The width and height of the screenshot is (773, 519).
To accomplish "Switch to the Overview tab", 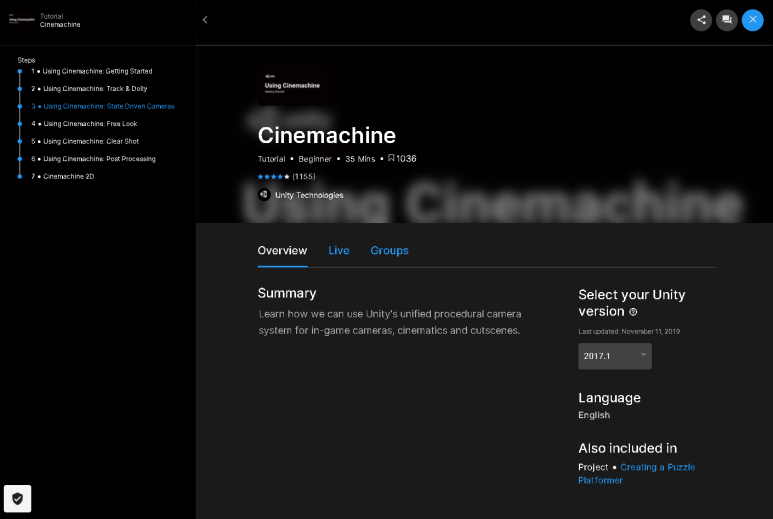I will pos(282,250).
